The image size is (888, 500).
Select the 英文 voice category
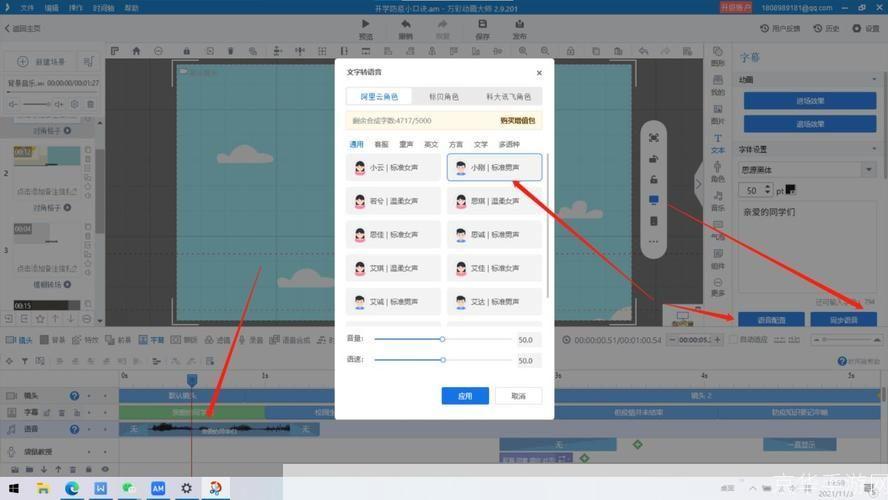pyautogui.click(x=431, y=144)
